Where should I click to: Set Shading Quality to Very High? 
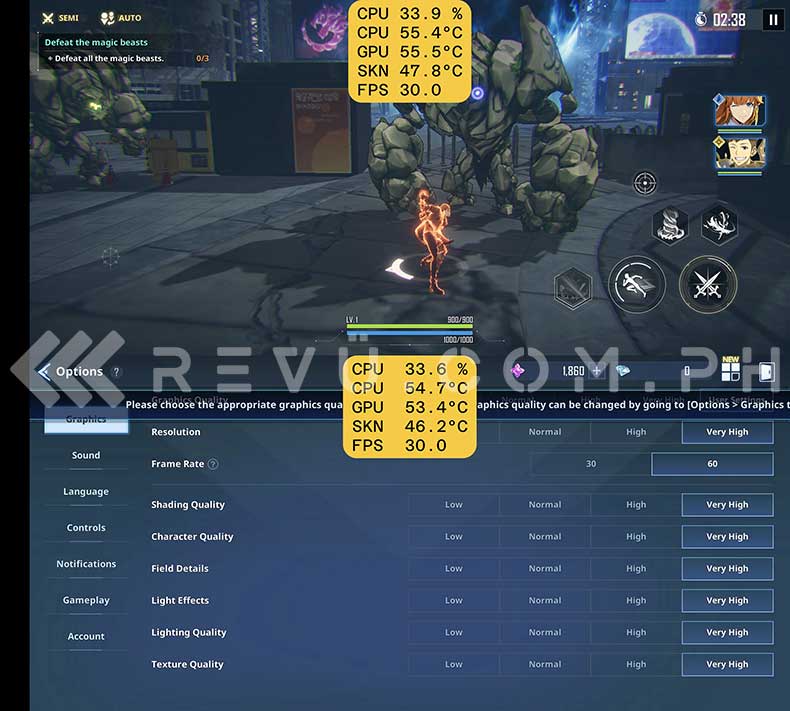pos(728,504)
